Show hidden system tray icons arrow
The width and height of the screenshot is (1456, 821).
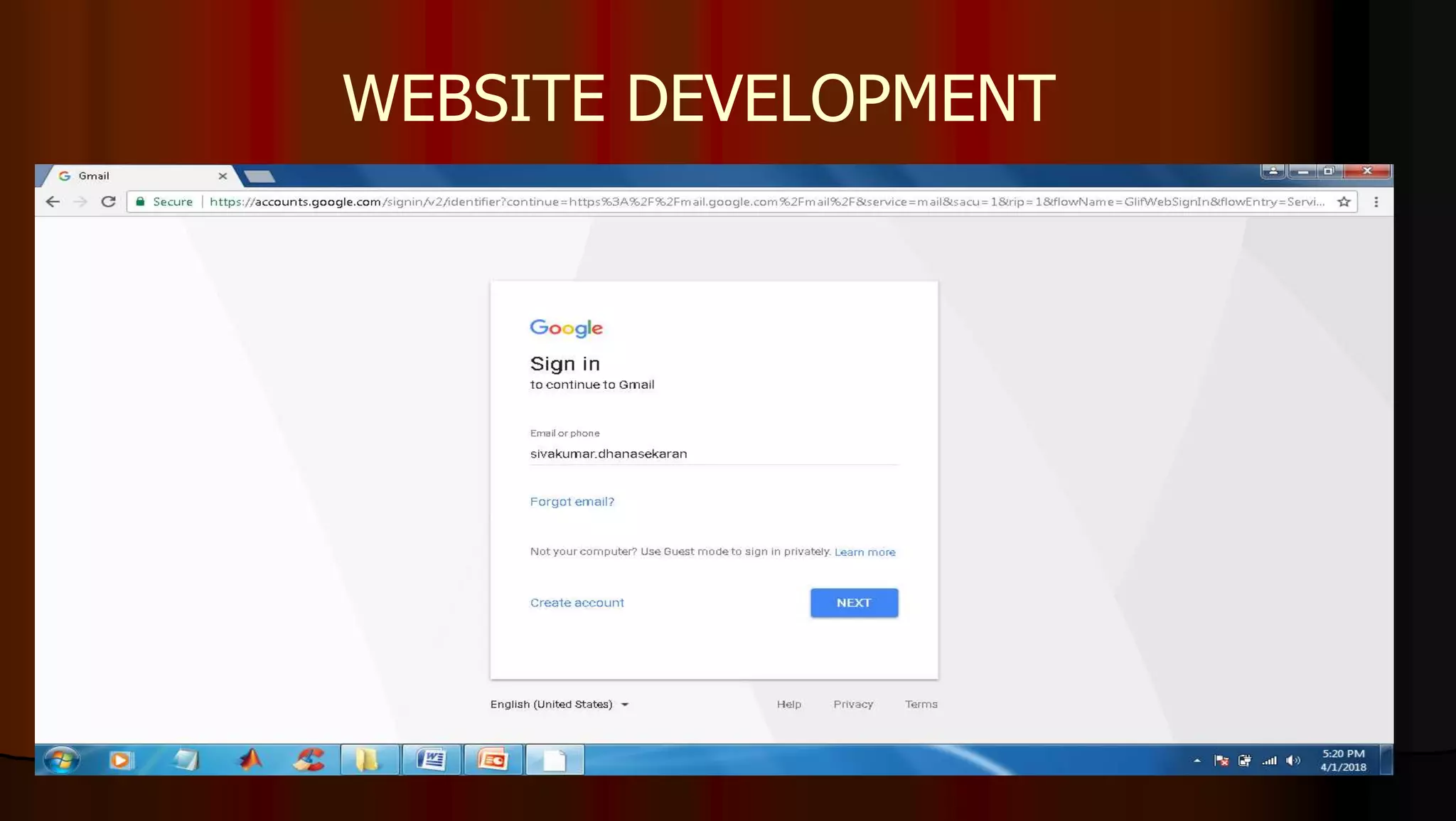pos(1197,761)
